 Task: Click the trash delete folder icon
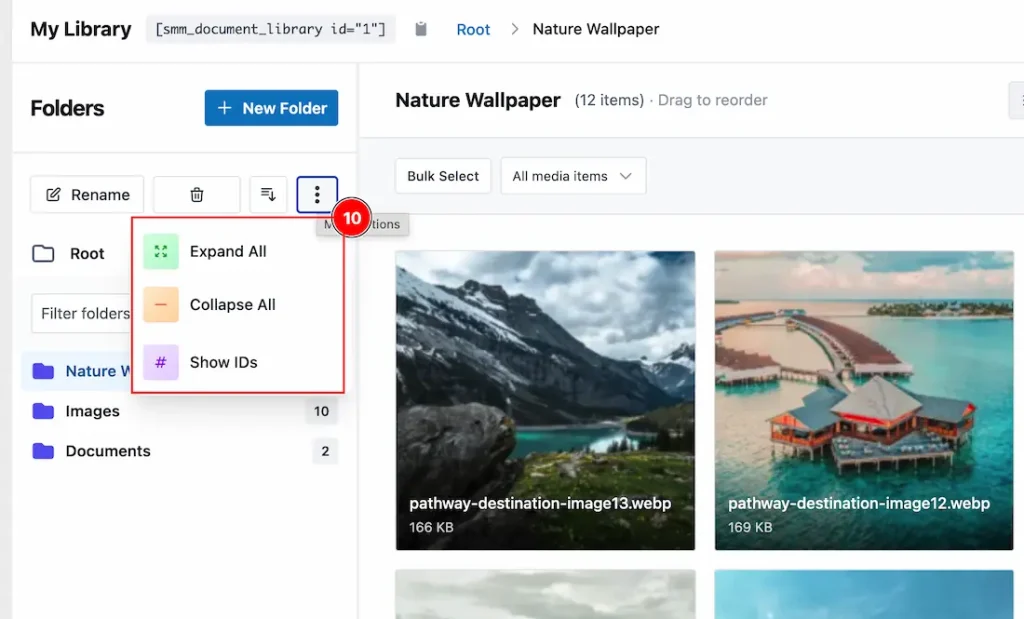197,195
